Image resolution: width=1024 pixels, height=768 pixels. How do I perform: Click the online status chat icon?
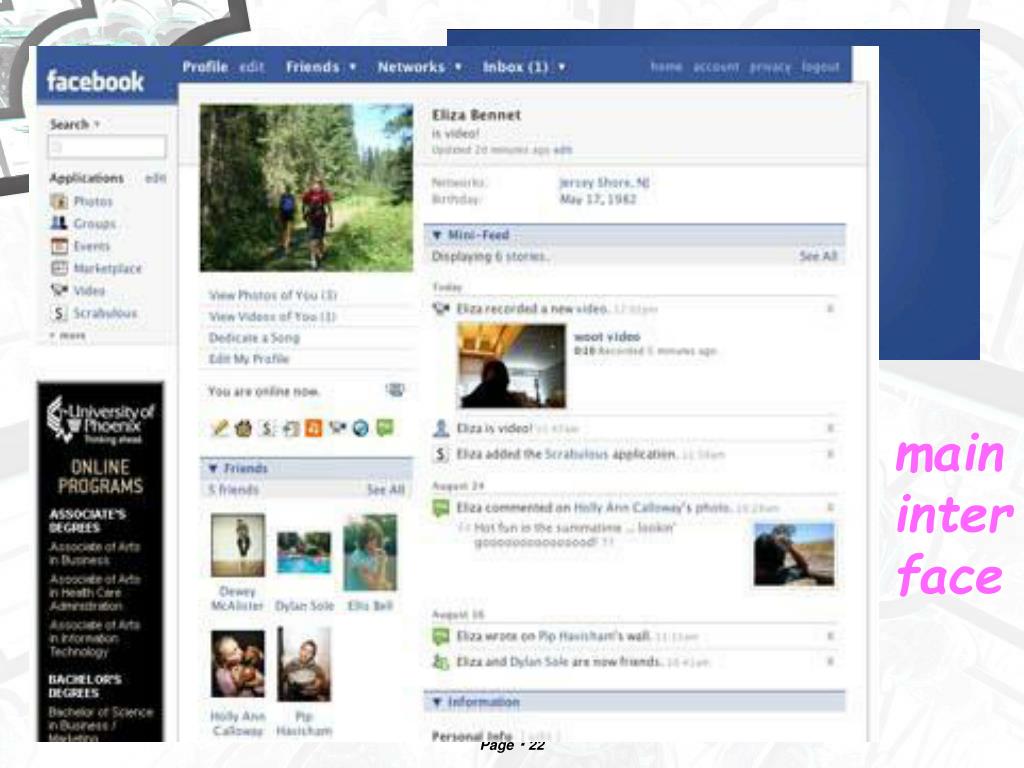[x=394, y=391]
